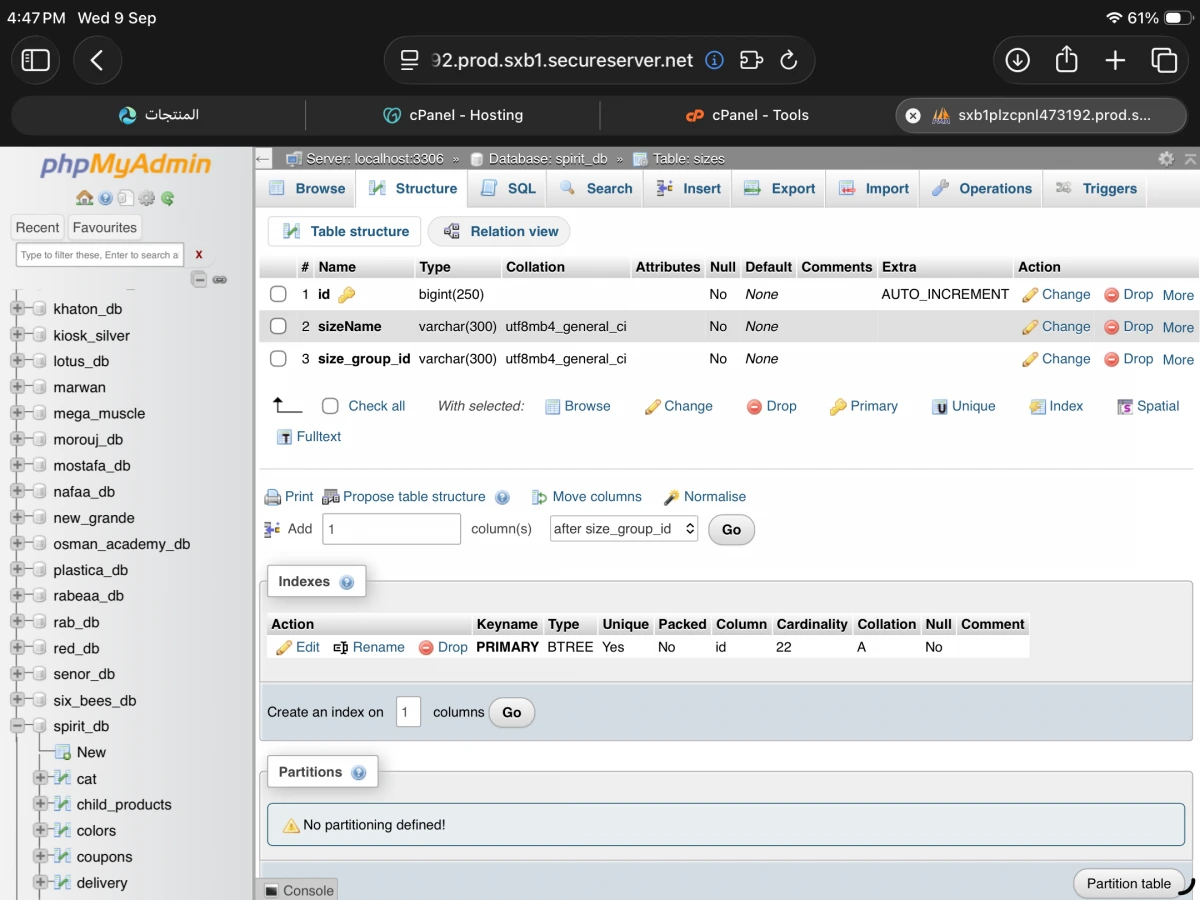Expand the khaton_db database node
This screenshot has height=900, width=1200.
(17, 309)
